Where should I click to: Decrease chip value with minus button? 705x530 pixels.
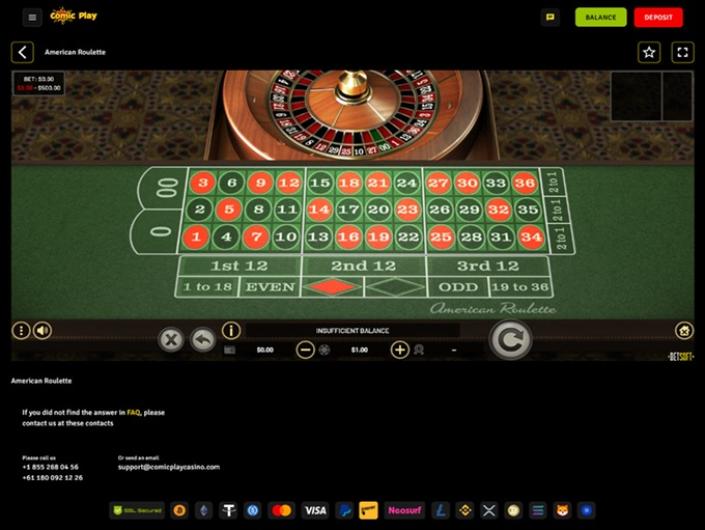coord(305,350)
